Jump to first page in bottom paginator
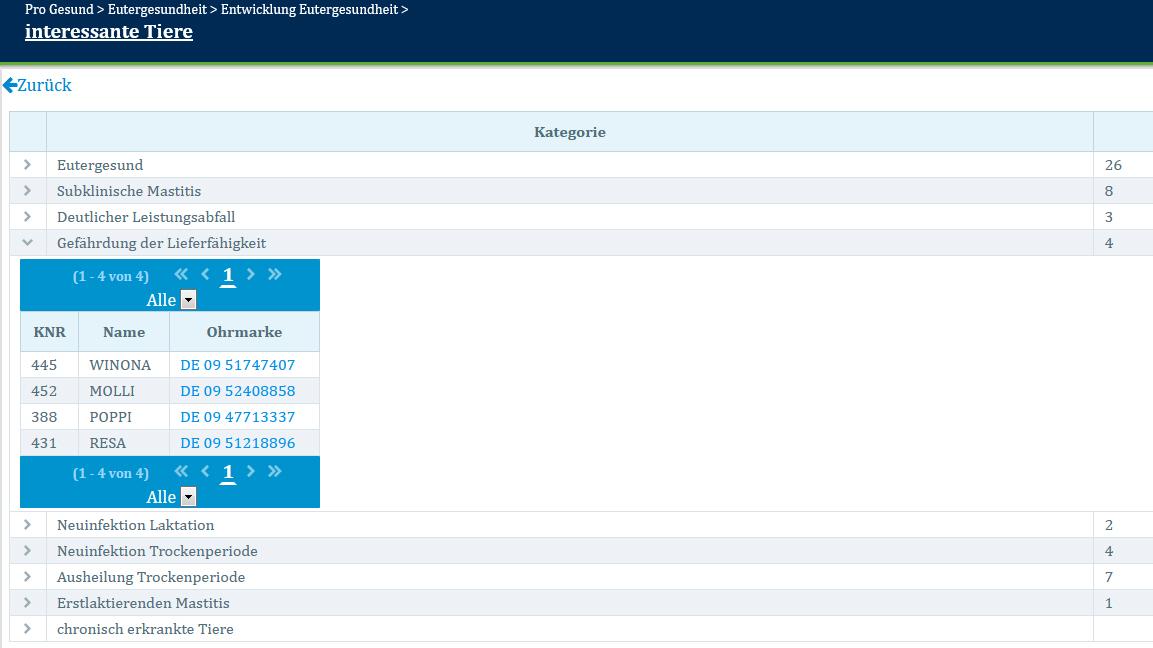 pos(181,472)
